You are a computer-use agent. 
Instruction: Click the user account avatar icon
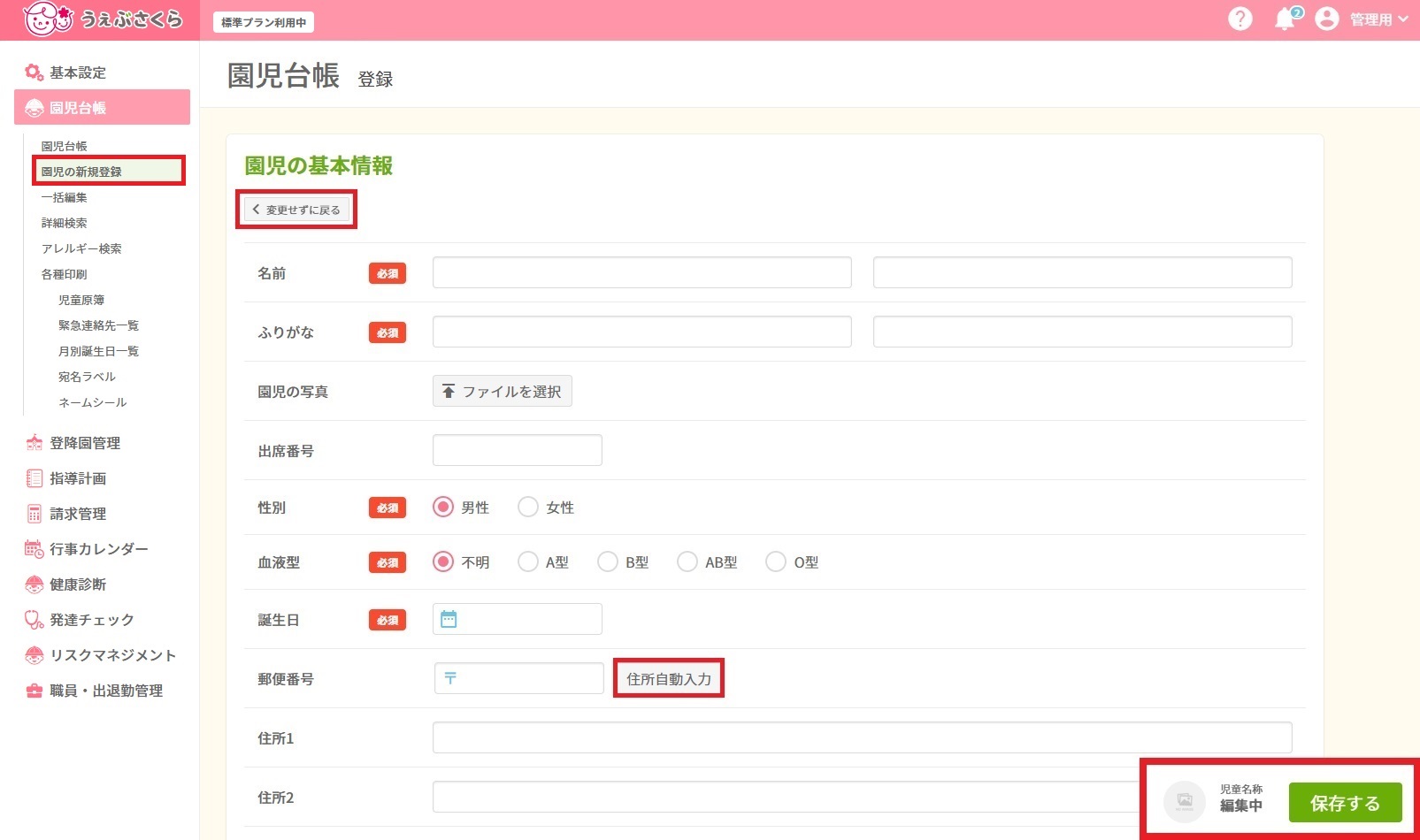point(1326,19)
